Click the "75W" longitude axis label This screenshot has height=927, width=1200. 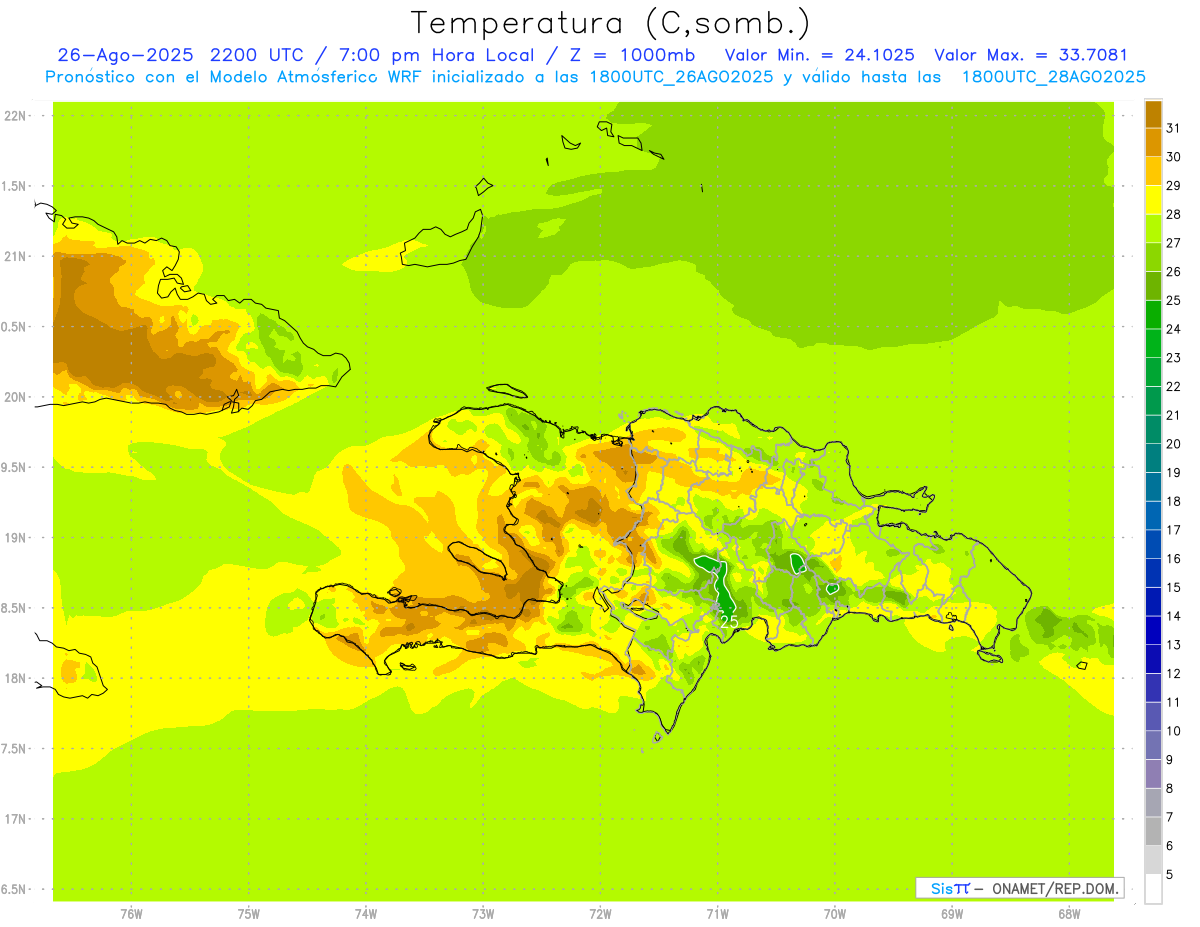(x=249, y=914)
